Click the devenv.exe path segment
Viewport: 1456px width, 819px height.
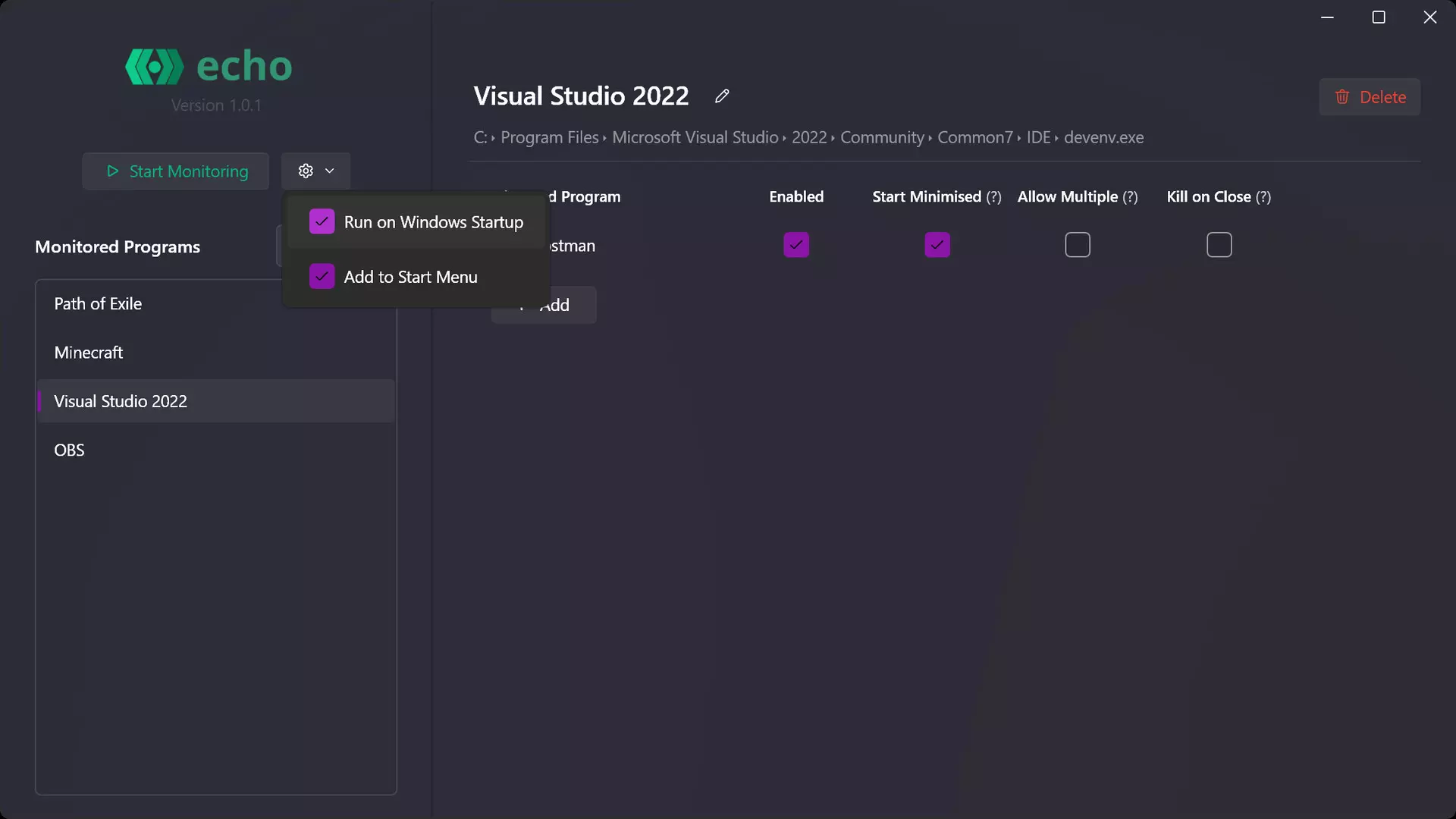(x=1104, y=137)
